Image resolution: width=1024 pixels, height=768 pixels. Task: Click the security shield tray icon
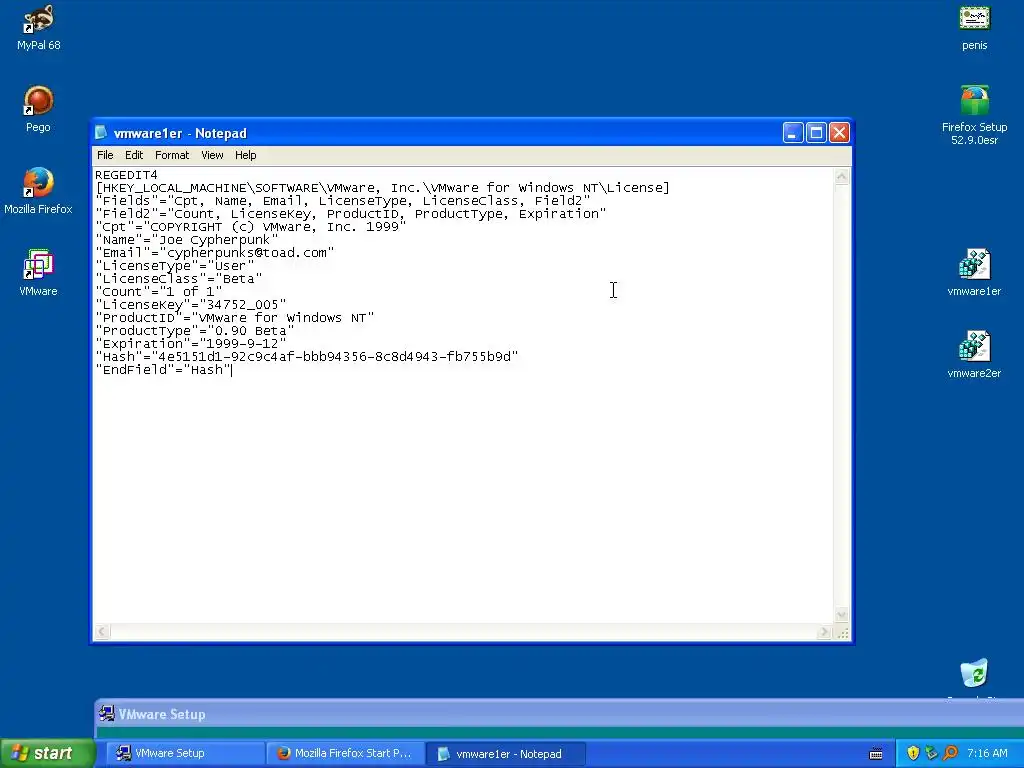tap(913, 753)
